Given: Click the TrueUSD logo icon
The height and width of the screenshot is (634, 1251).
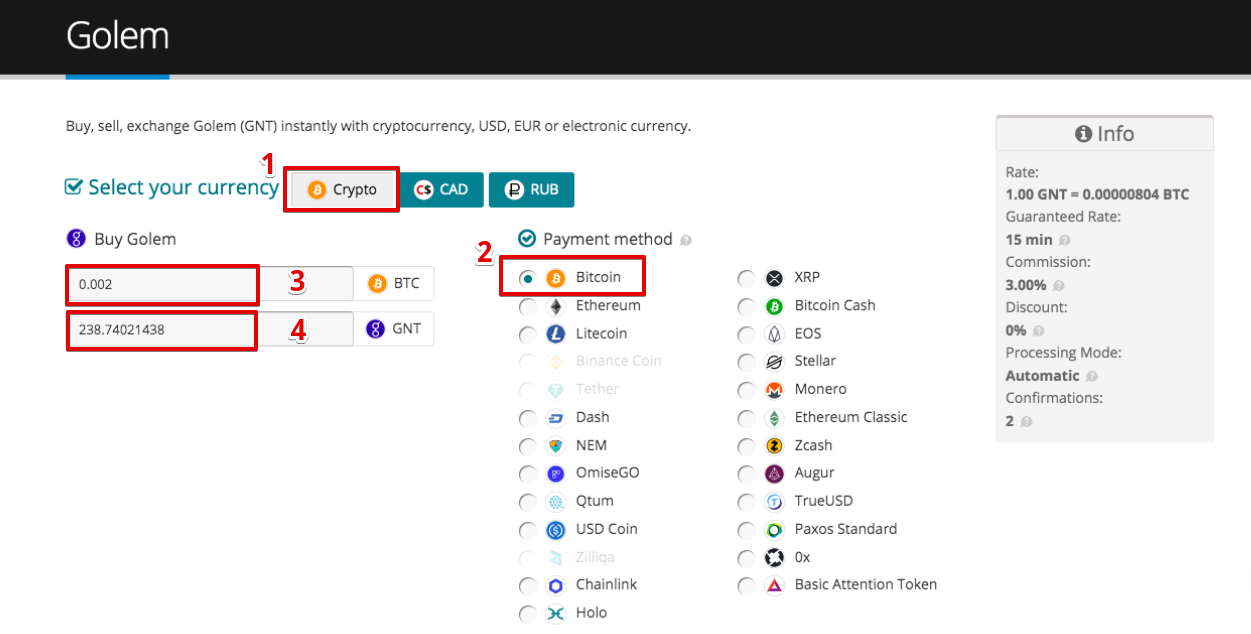Looking at the screenshot, I should tap(774, 502).
